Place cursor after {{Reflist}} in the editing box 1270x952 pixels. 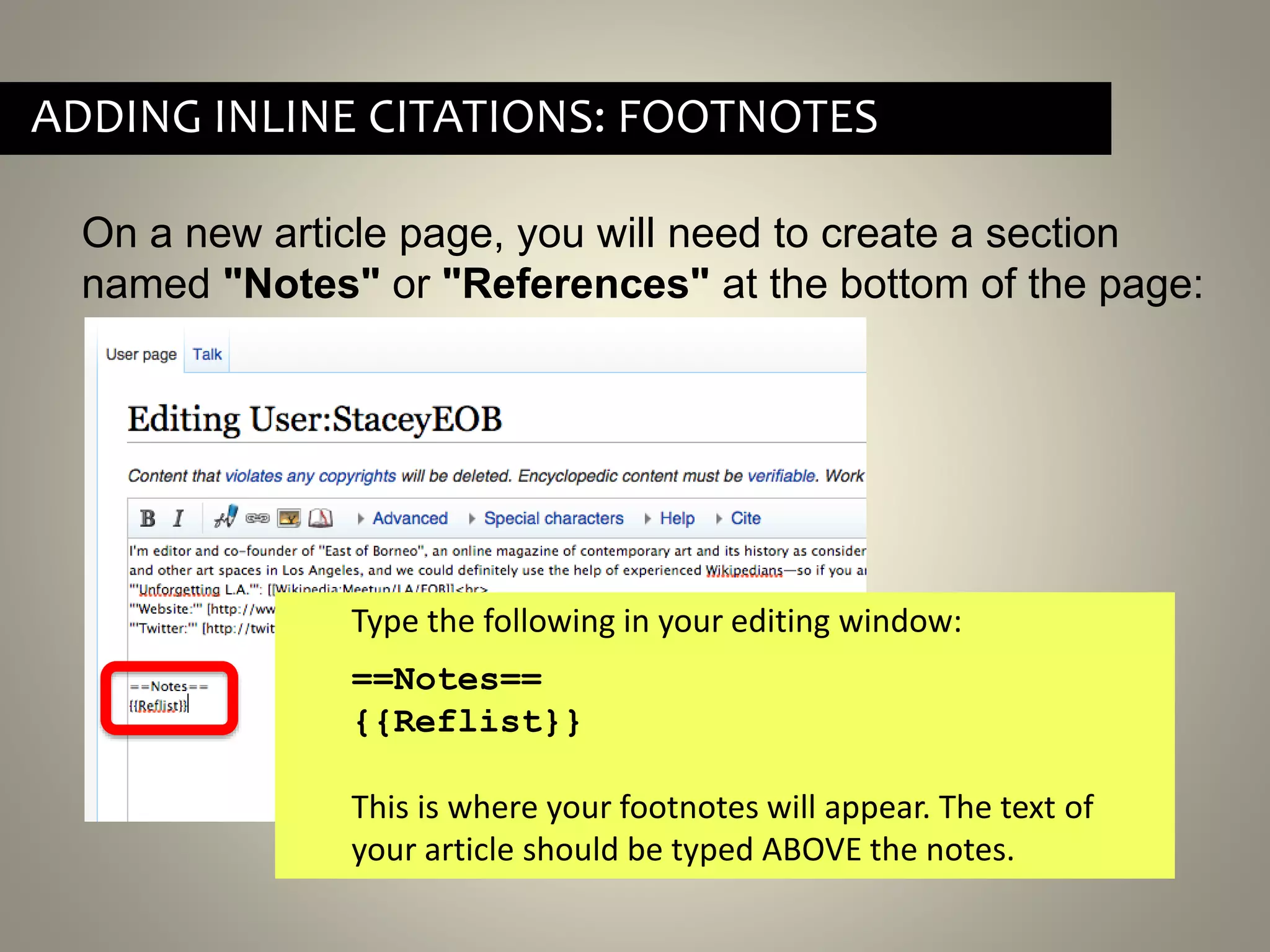(189, 705)
